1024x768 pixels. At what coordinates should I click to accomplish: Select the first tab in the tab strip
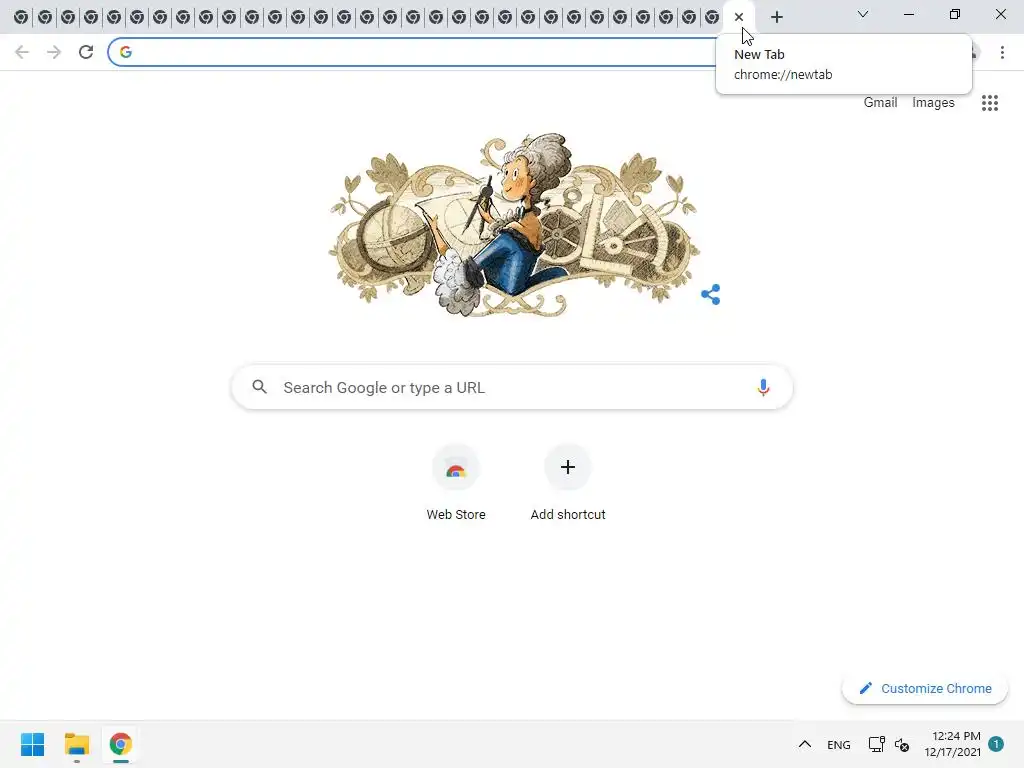pos(21,17)
